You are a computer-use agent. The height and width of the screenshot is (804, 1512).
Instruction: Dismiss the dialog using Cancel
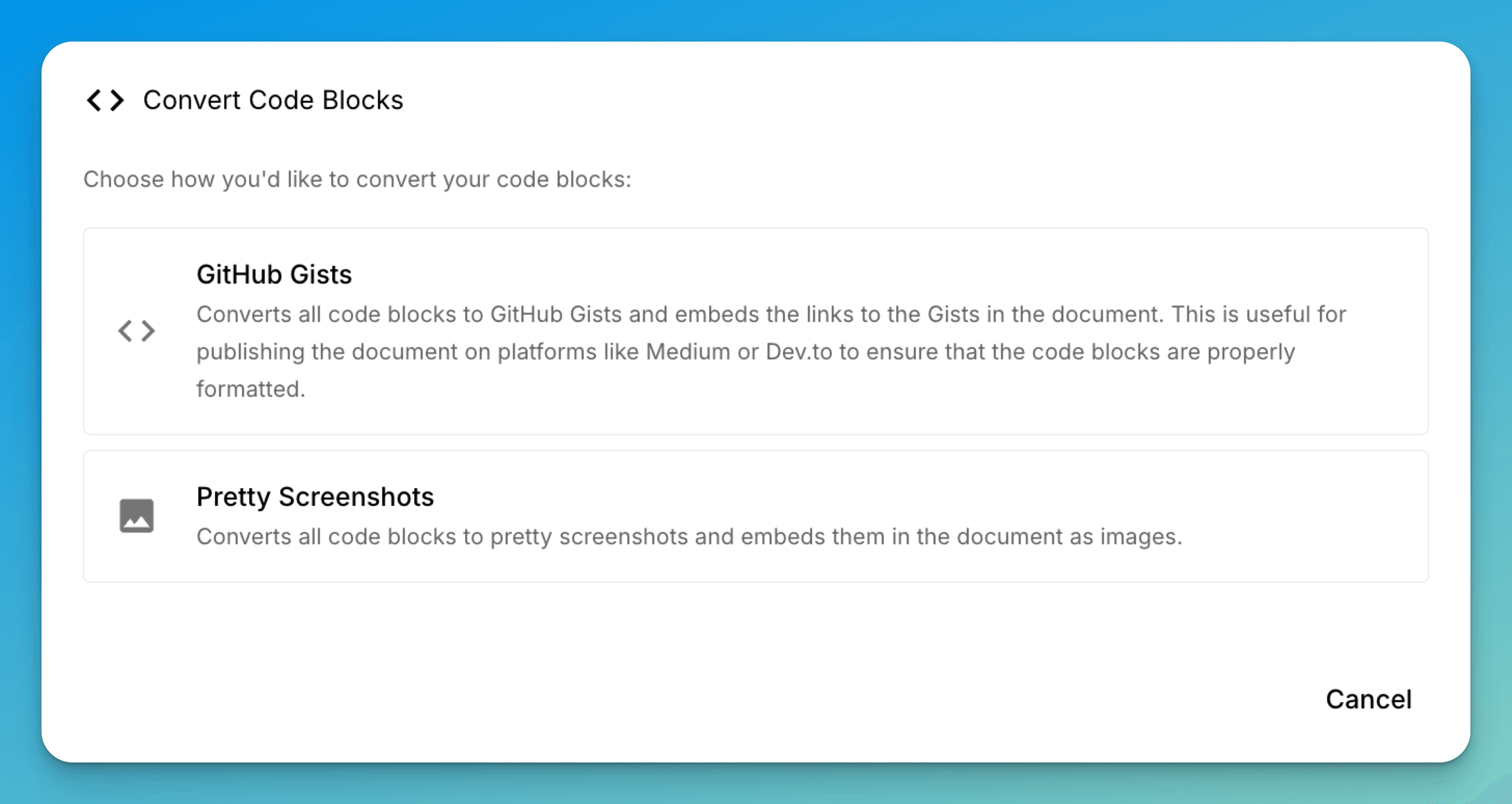1368,699
